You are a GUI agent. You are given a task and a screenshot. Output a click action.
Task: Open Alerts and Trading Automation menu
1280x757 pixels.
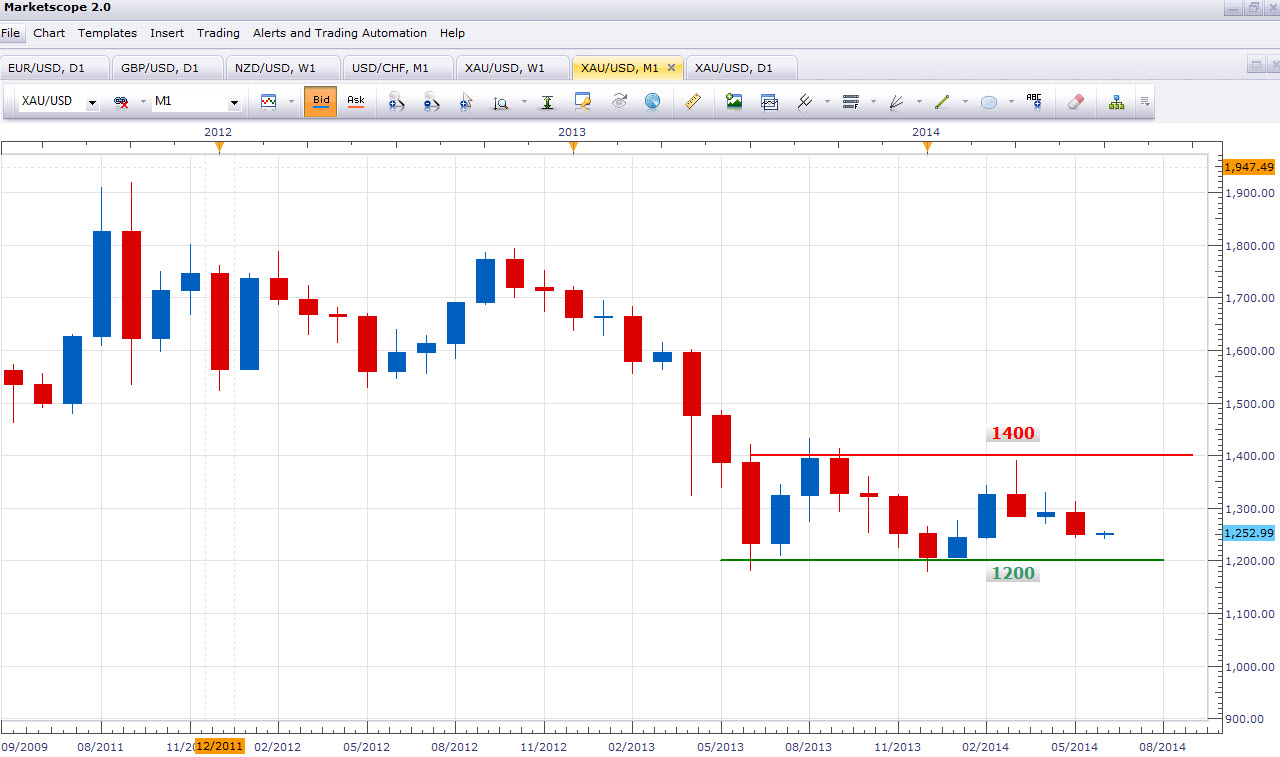340,33
